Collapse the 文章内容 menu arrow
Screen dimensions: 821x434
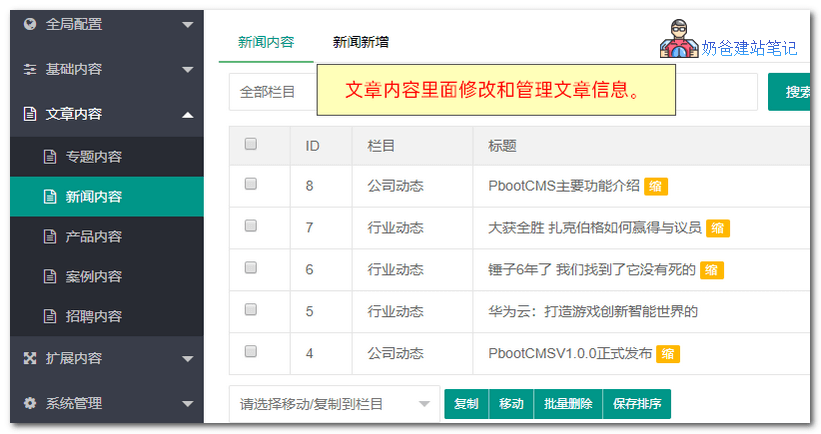tap(187, 115)
